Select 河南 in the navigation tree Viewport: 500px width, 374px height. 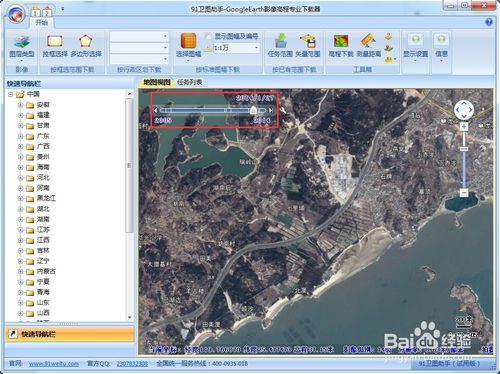[x=43, y=188]
